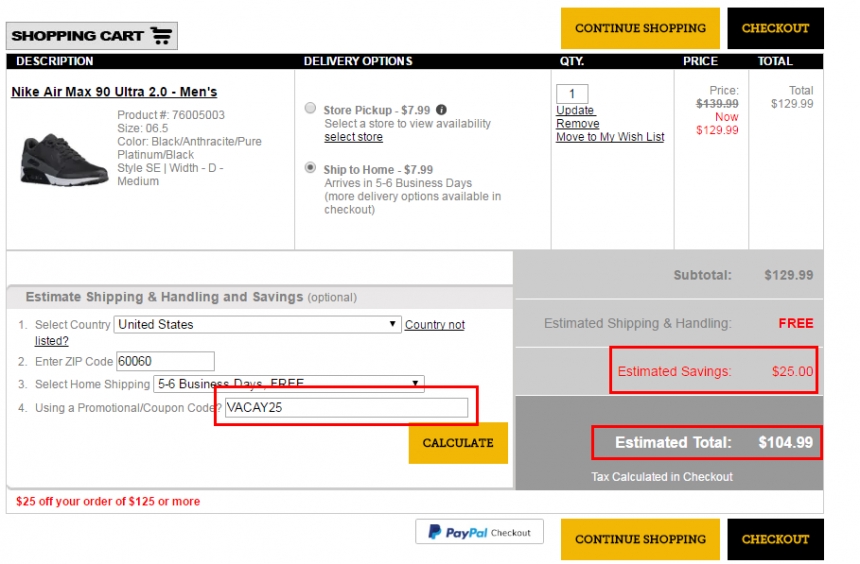Click the Nike shoe product thumbnail

tap(63, 159)
